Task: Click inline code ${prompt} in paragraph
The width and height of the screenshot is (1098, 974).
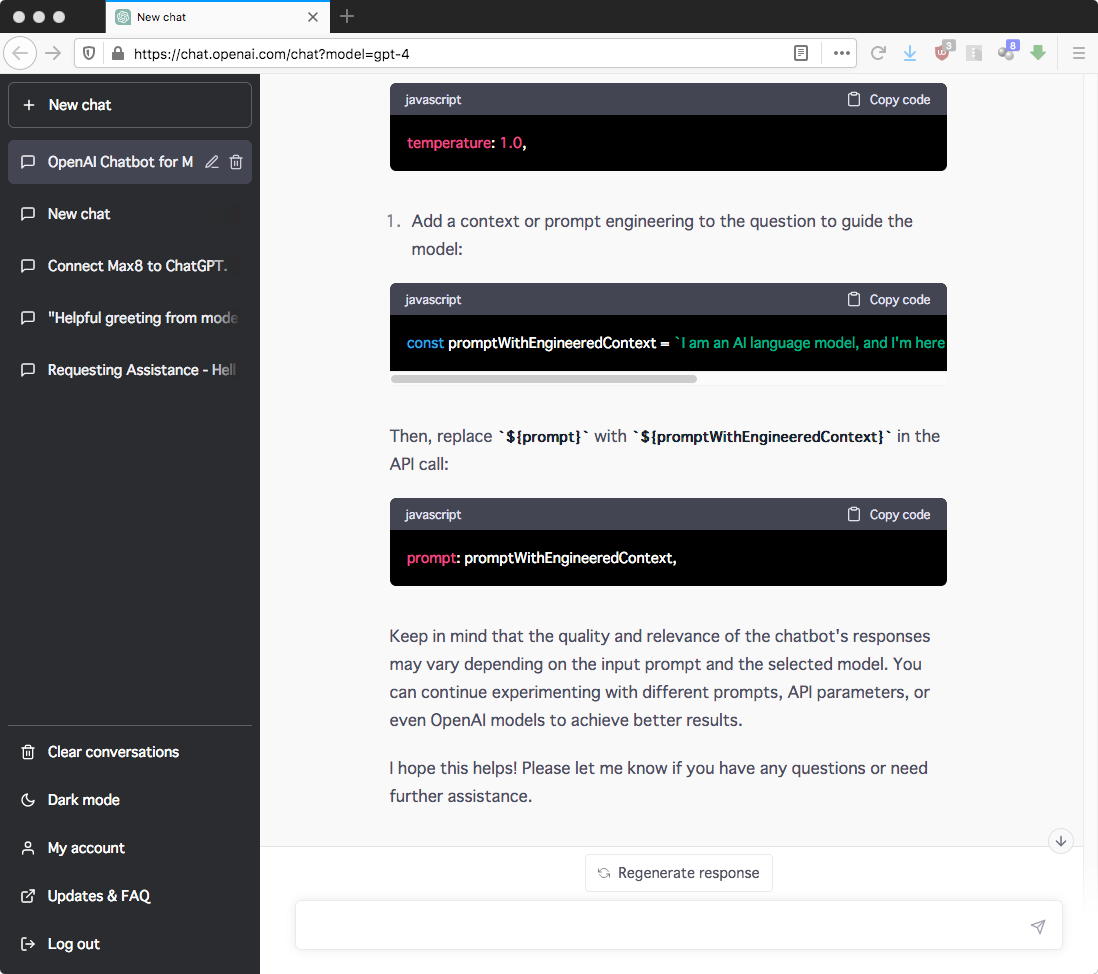Action: (x=543, y=437)
